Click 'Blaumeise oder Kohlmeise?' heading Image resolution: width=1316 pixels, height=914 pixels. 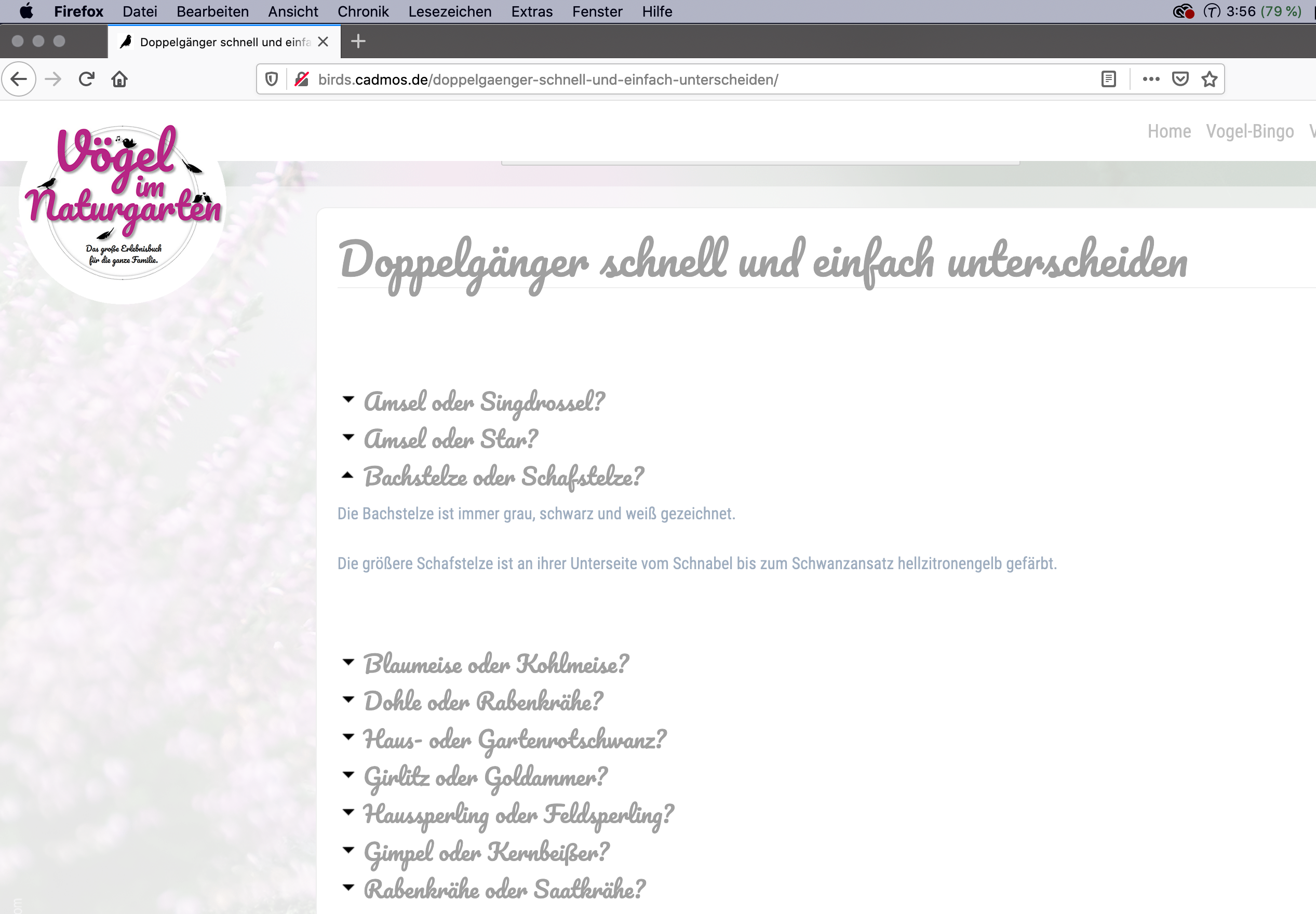[x=496, y=664]
